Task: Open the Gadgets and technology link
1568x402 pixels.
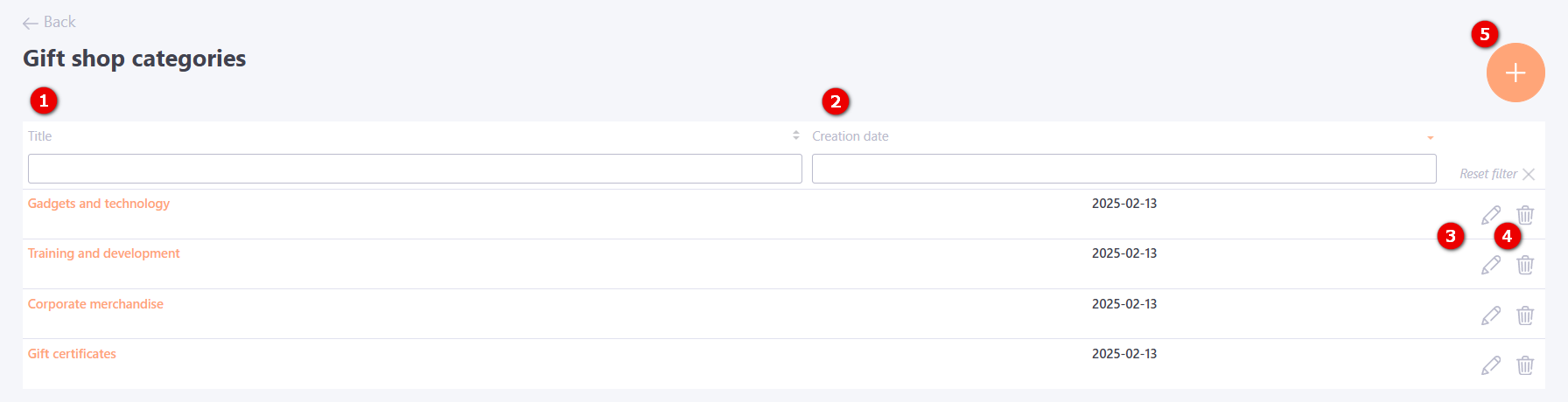Action: point(99,204)
